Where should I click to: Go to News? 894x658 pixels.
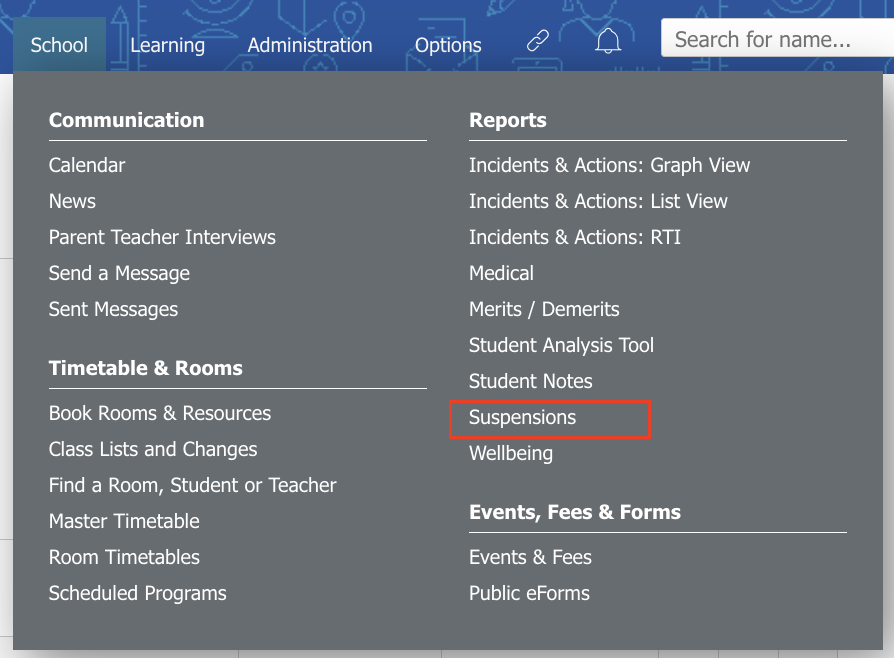72,201
